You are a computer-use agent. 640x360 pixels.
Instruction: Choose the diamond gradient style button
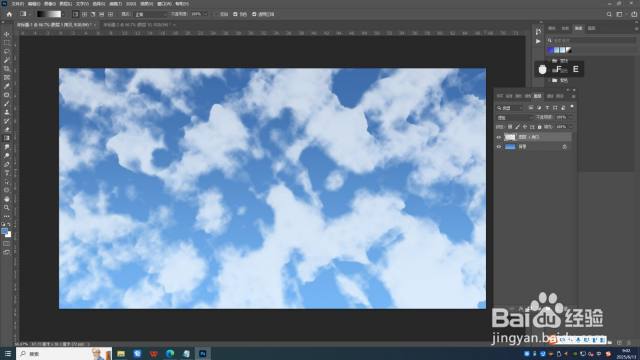pos(110,14)
